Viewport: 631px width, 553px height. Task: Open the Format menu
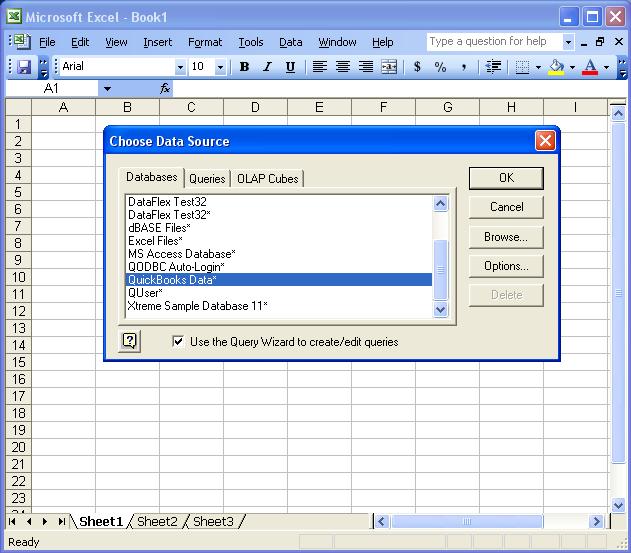(x=205, y=42)
